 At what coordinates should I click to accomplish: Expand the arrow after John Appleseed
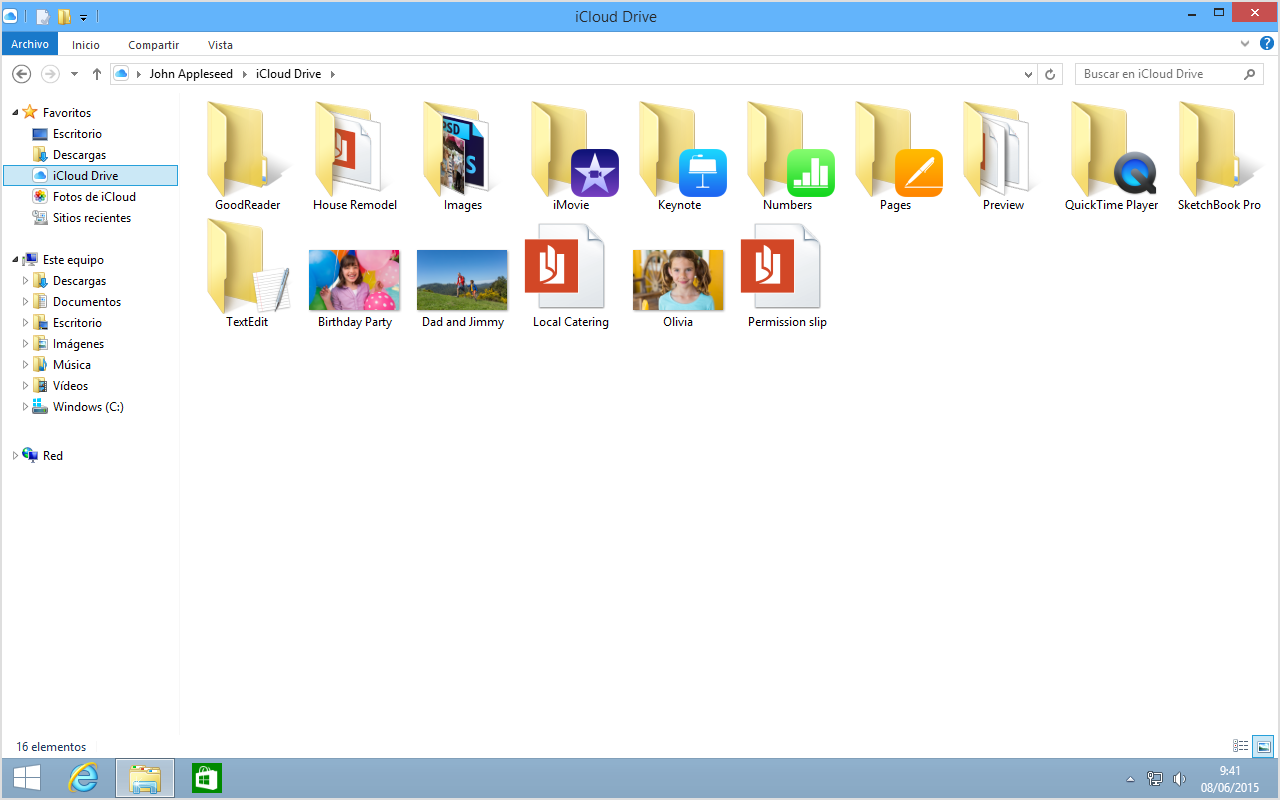pyautogui.click(x=244, y=74)
